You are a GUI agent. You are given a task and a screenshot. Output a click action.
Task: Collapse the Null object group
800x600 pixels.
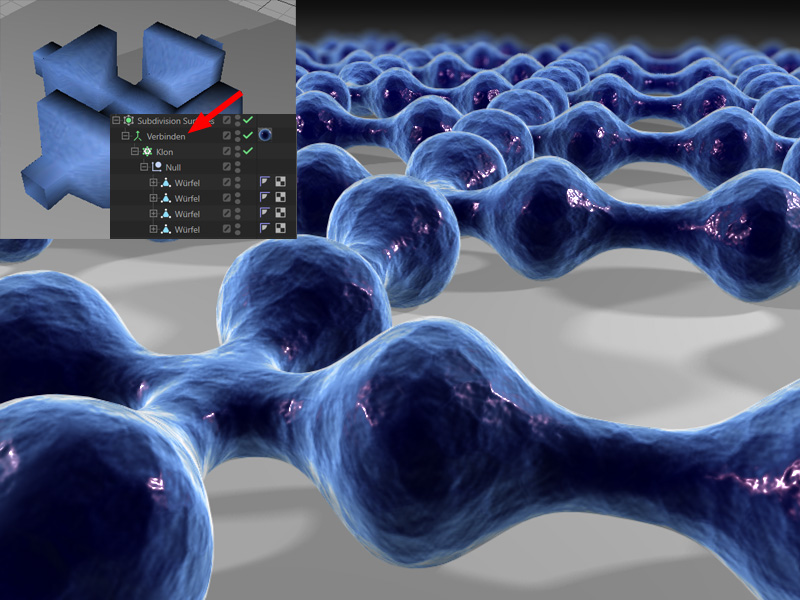pyautogui.click(x=144, y=167)
